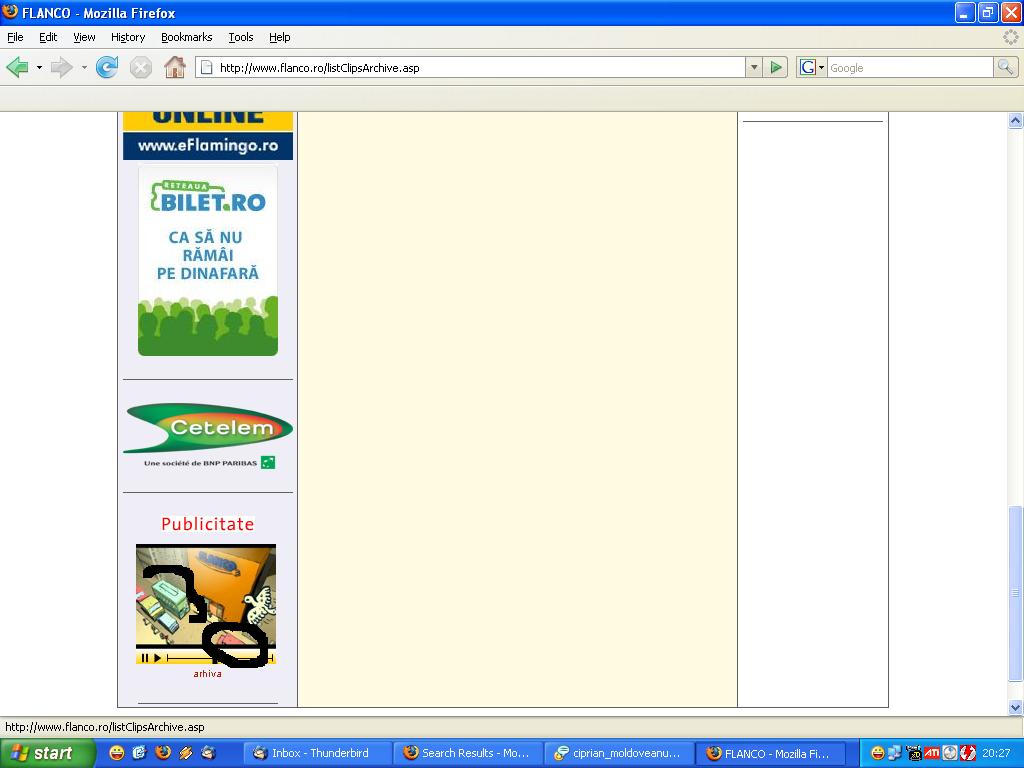Click the search magnifier icon
This screenshot has height=768, width=1024.
(x=1005, y=67)
